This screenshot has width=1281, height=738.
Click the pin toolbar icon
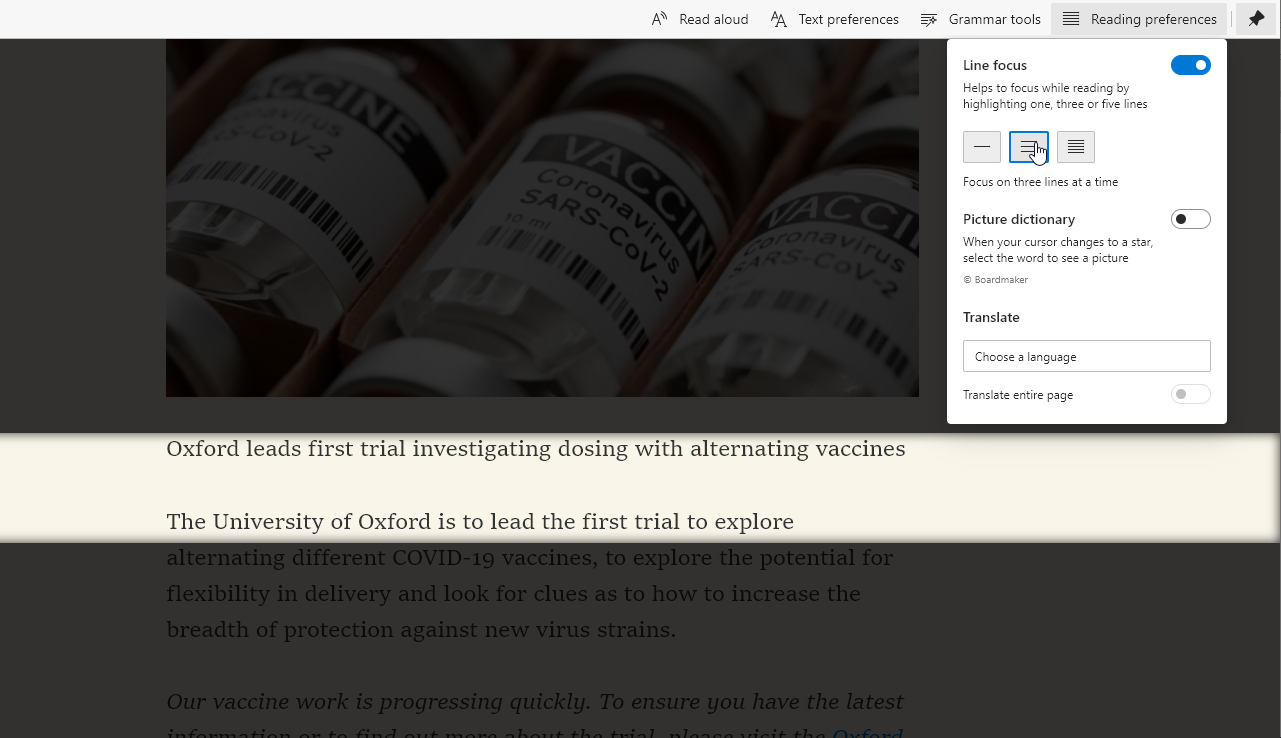[1256, 19]
